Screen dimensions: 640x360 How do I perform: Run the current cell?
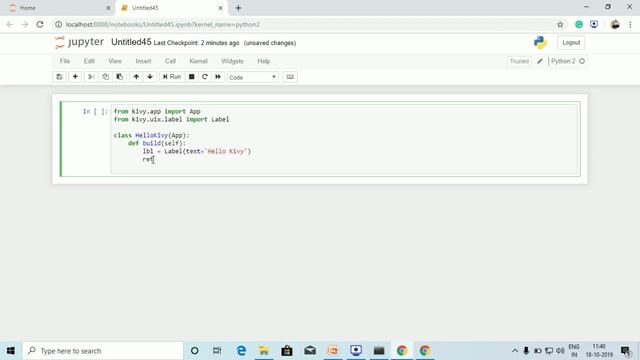(x=172, y=77)
